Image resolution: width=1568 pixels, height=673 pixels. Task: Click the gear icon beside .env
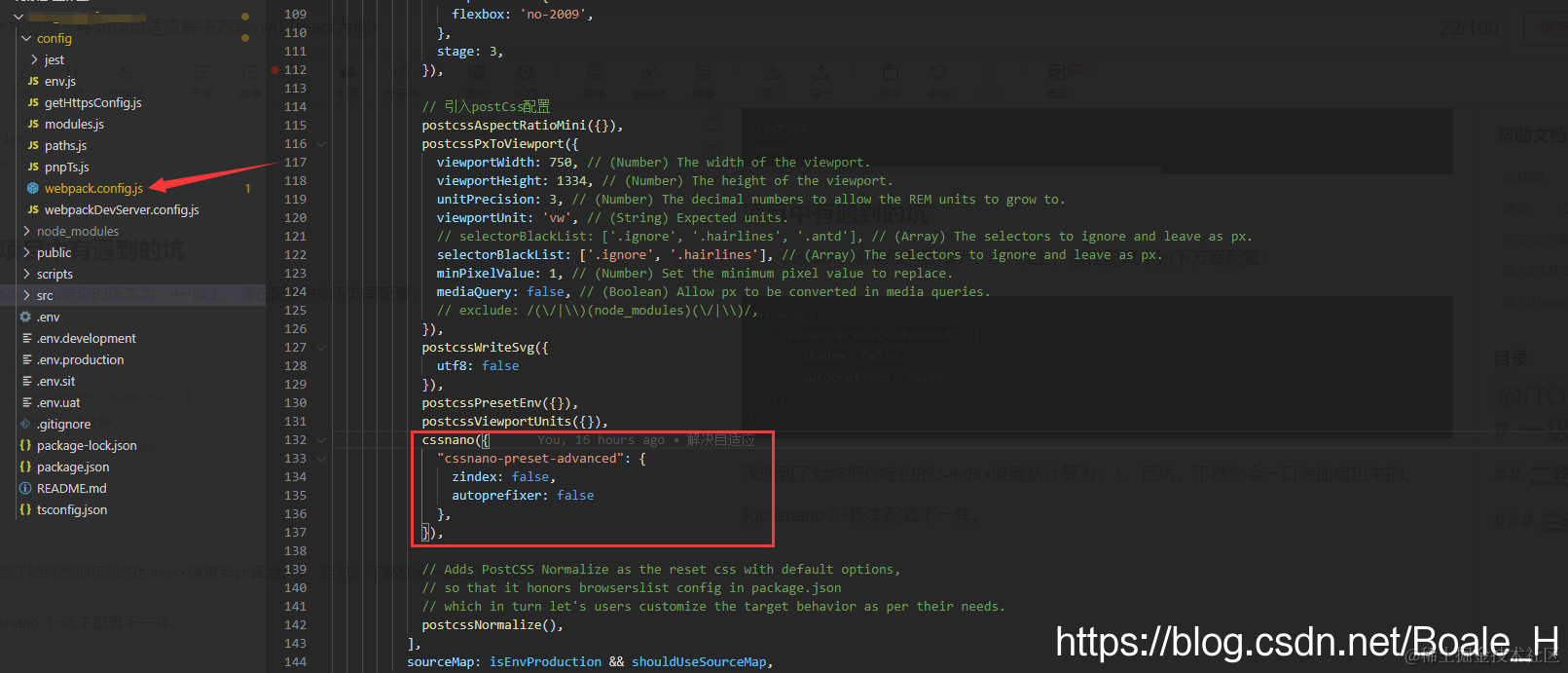pyautogui.click(x=25, y=318)
